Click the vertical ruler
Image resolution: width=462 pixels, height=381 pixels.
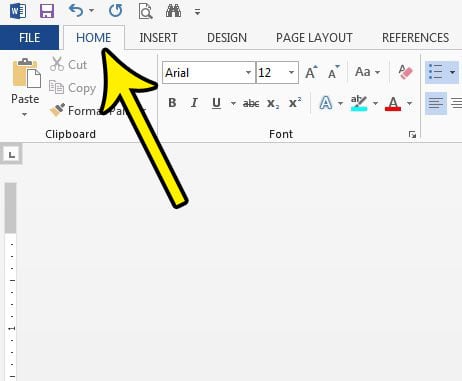(x=11, y=282)
